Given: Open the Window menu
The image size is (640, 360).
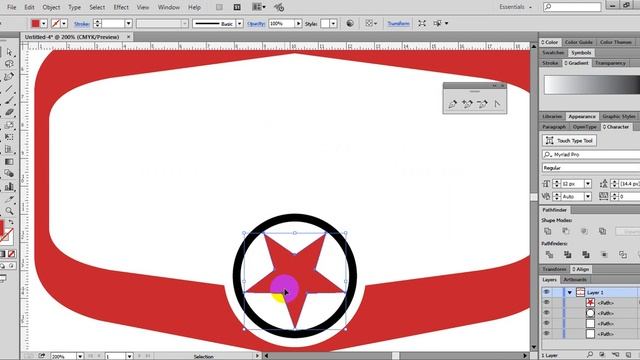Looking at the screenshot, I should (169, 7).
